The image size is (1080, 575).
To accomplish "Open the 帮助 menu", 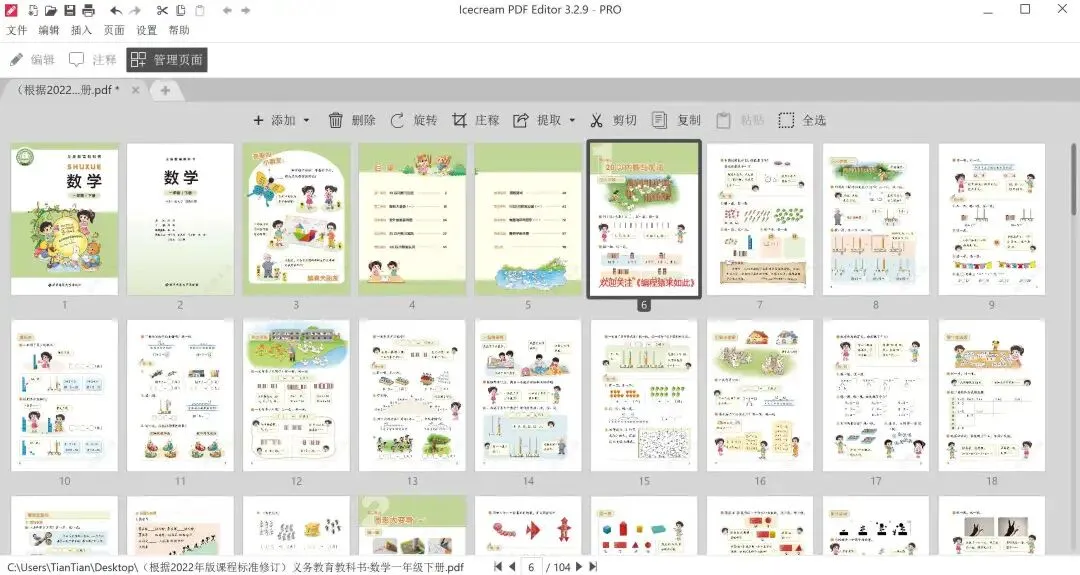I will pos(179,30).
